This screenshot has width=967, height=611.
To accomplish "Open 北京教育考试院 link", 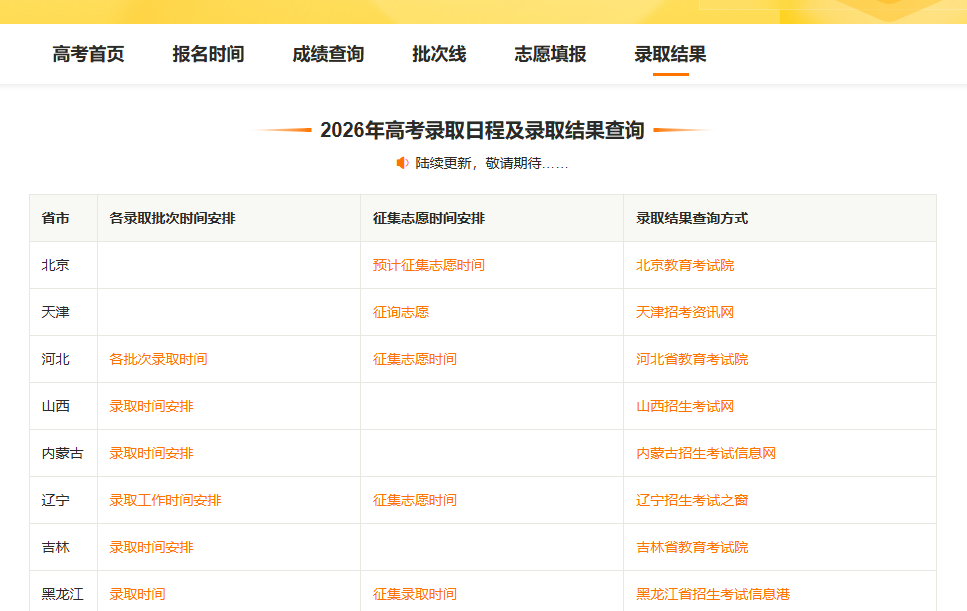I will [x=685, y=265].
